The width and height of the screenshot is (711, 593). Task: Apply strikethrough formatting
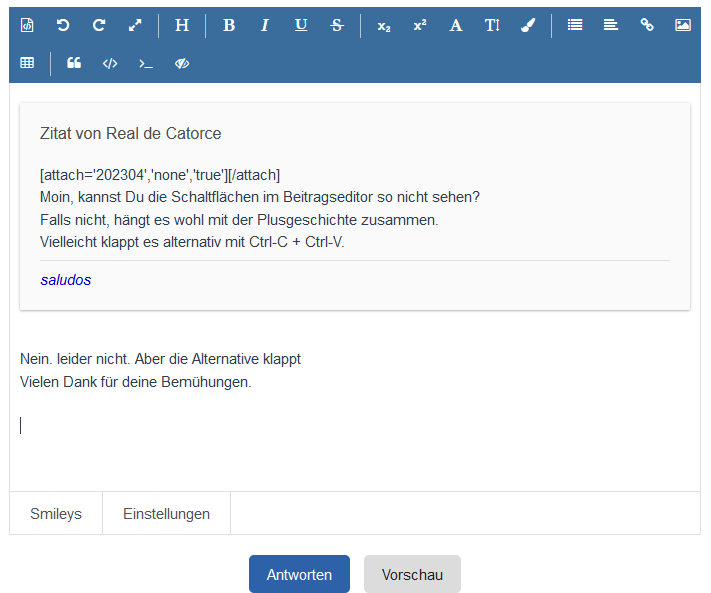tap(337, 25)
